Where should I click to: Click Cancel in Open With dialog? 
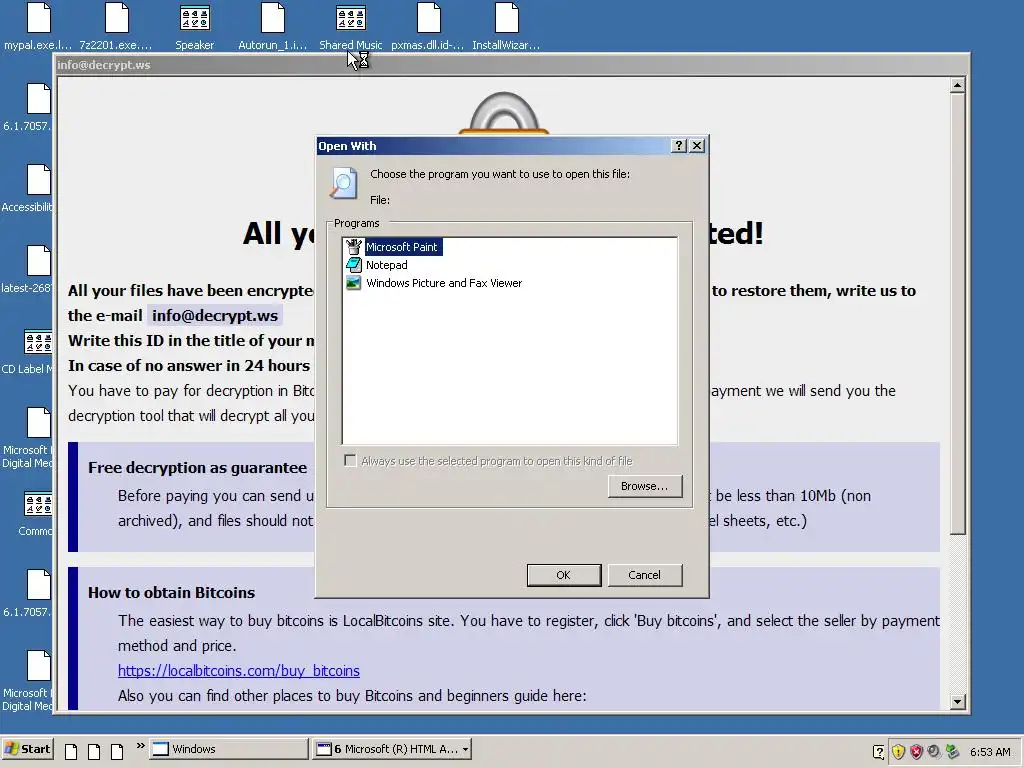[x=645, y=575]
